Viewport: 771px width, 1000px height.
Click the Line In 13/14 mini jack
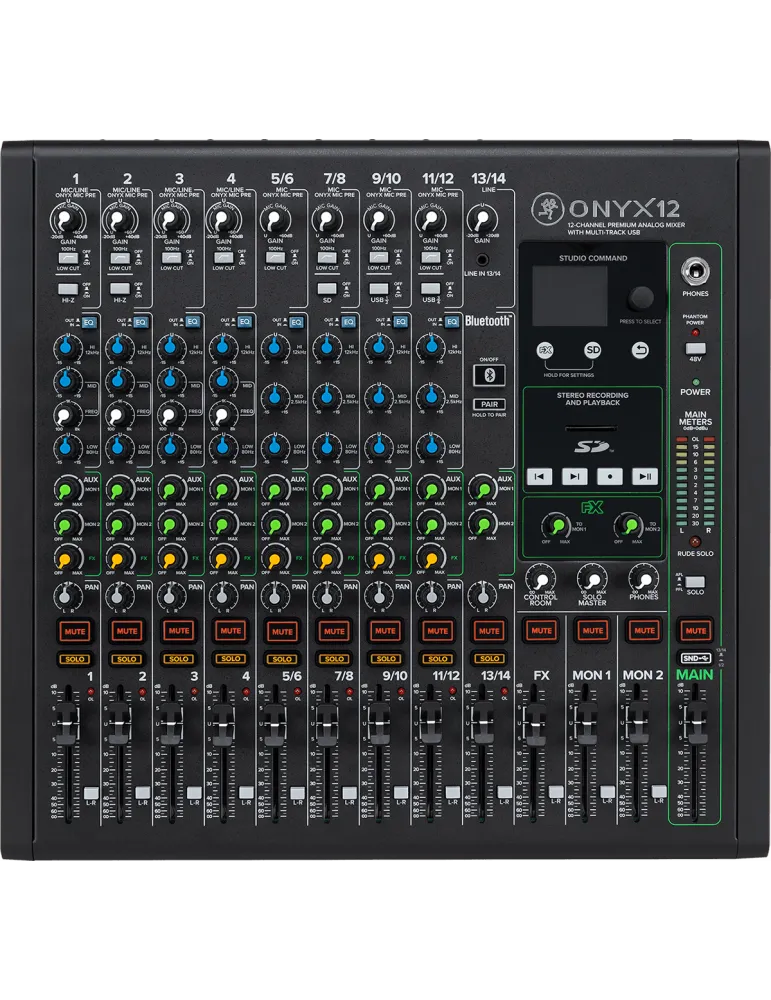pyautogui.click(x=483, y=260)
